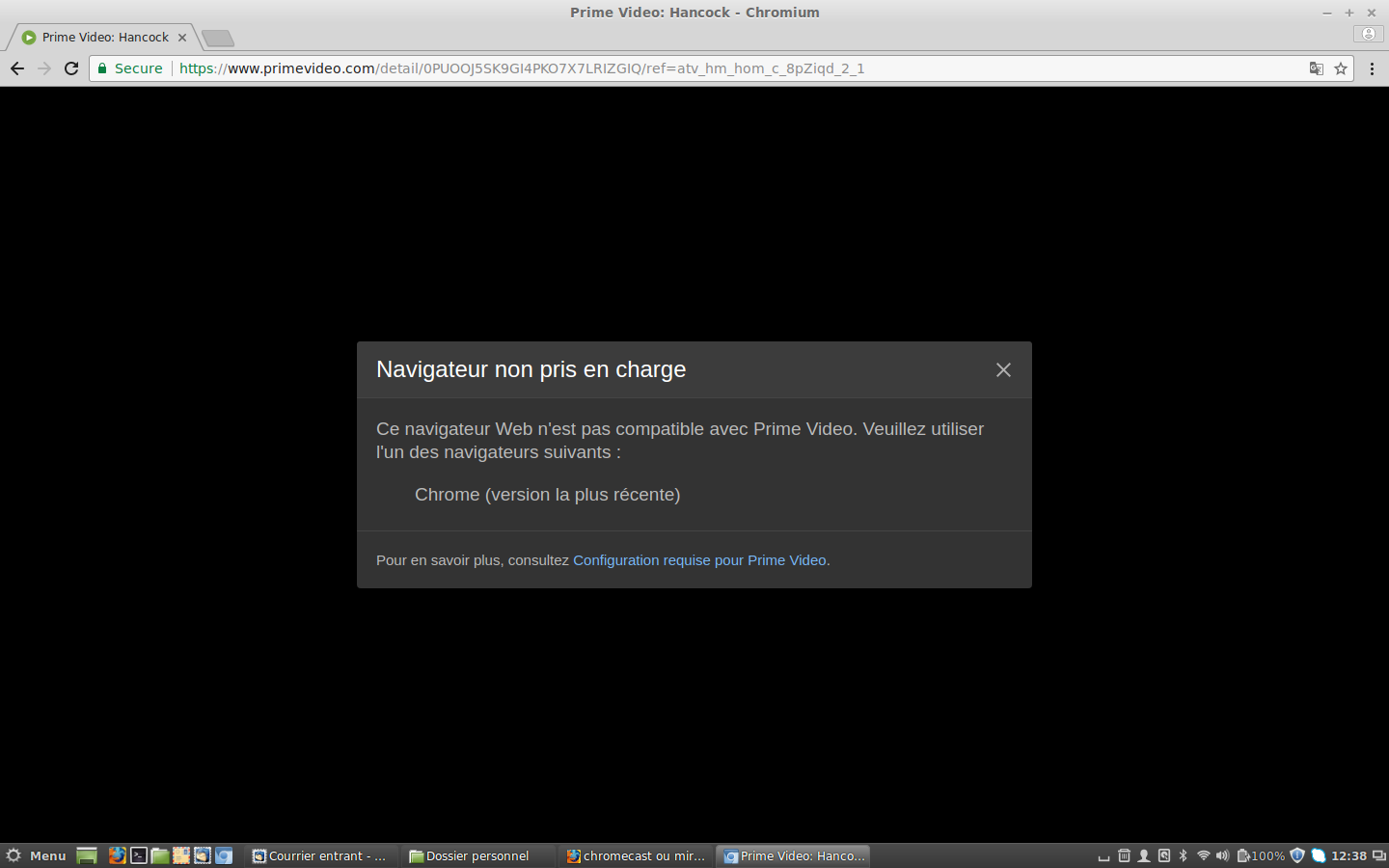Open the file manager panel launcher
1389x868 pixels.
(x=160, y=855)
